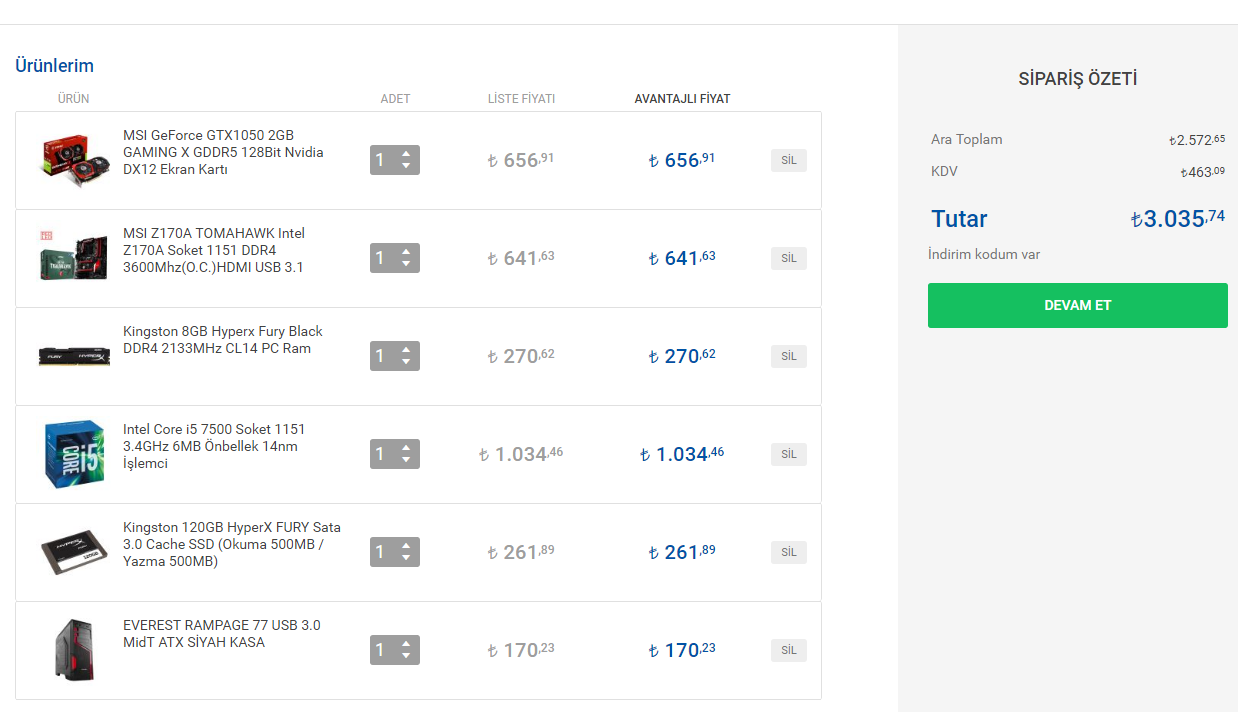
Task: Click the Intel Core i5 box image
Action: (x=74, y=454)
